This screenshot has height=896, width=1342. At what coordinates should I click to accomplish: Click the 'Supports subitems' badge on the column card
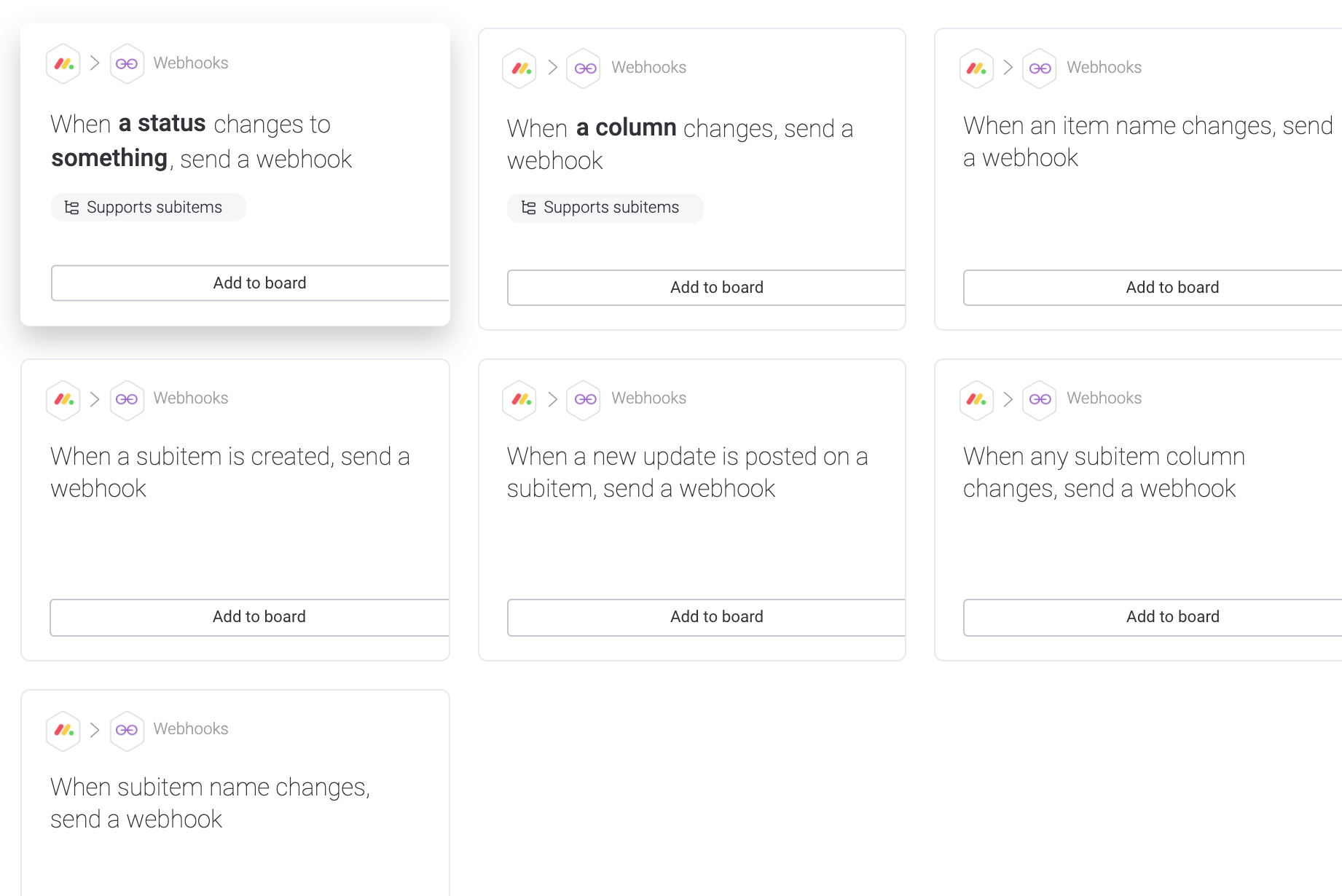605,208
